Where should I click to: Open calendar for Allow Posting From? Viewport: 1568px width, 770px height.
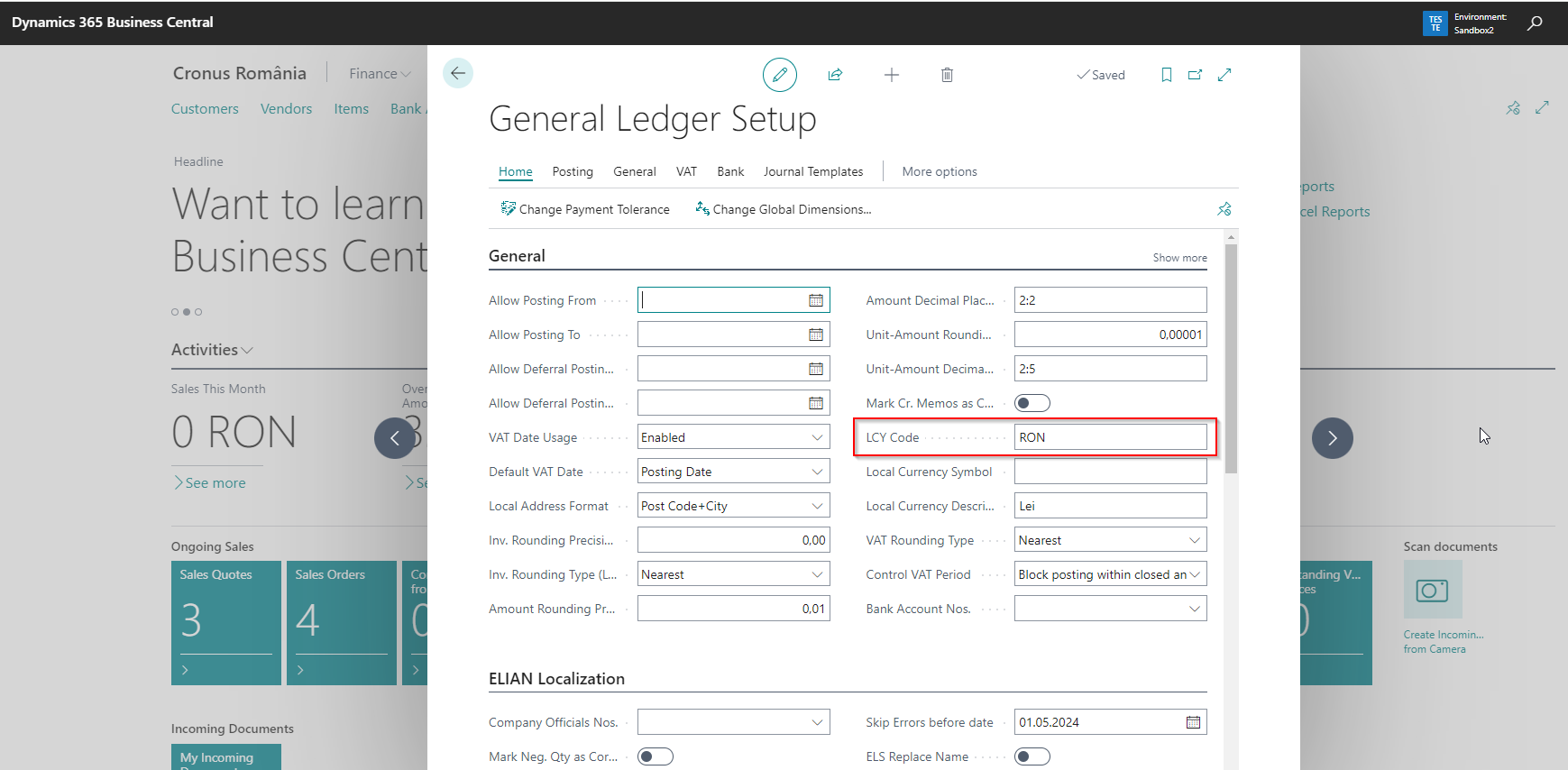click(816, 300)
